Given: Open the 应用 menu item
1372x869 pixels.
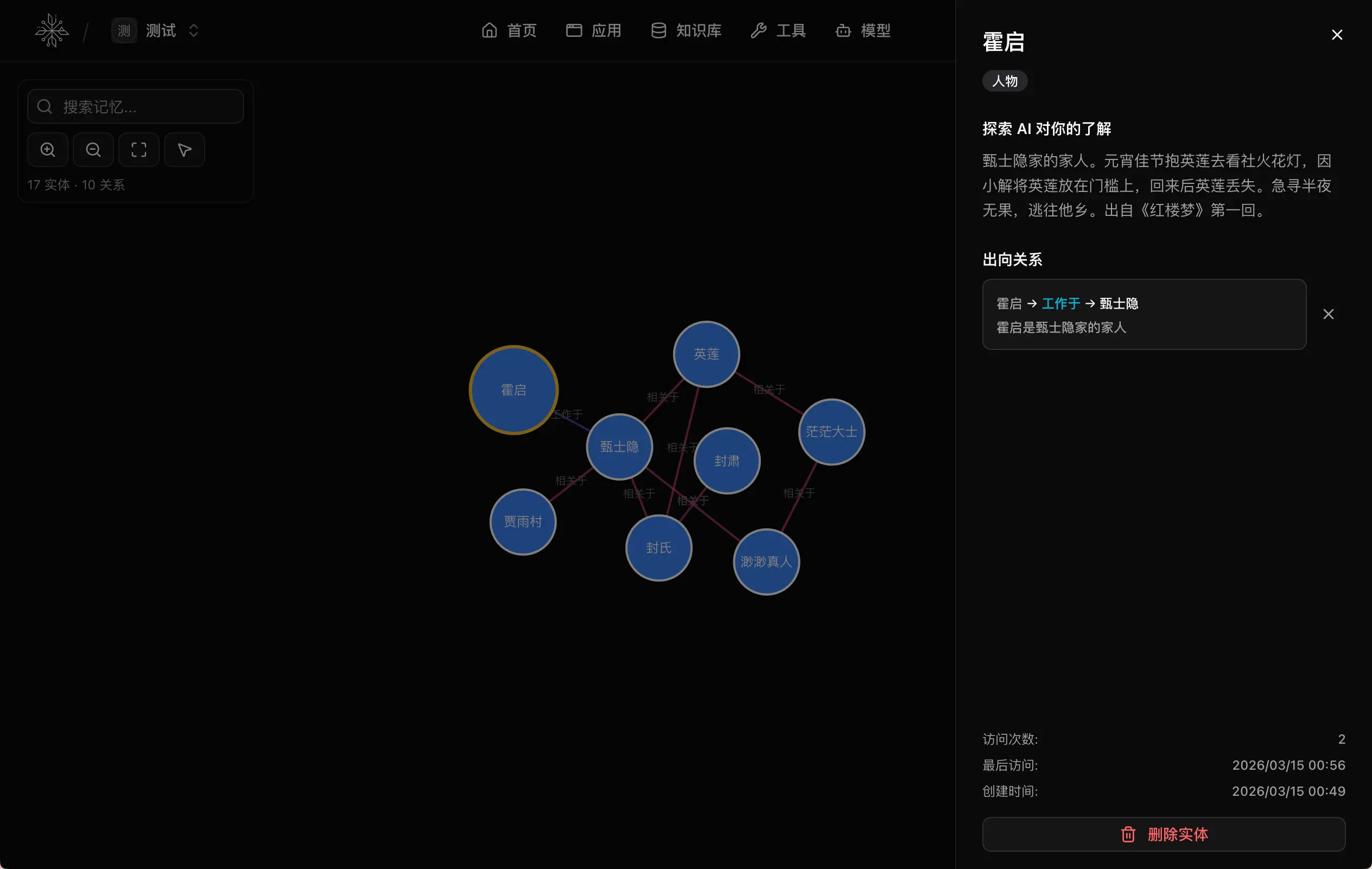Looking at the screenshot, I should coord(594,31).
